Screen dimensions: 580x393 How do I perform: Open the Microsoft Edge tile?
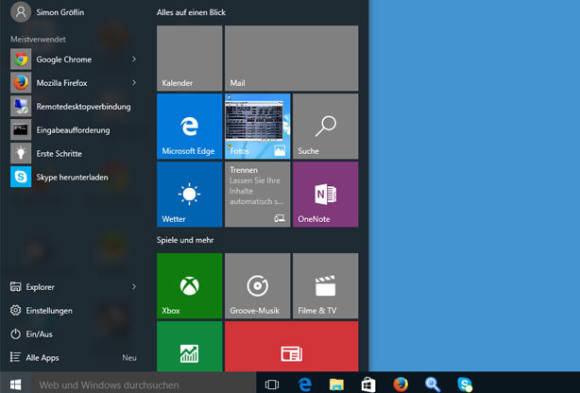coord(189,126)
